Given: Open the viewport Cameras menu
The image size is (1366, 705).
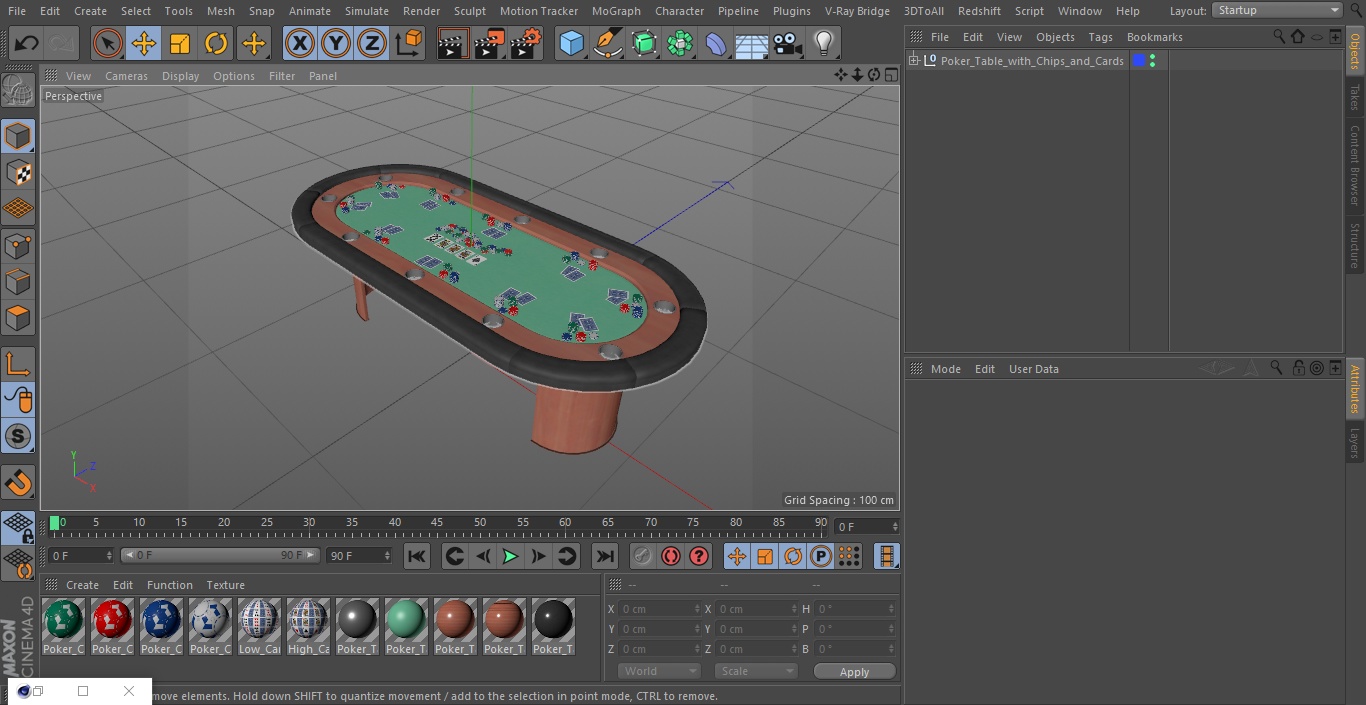Looking at the screenshot, I should click(126, 76).
